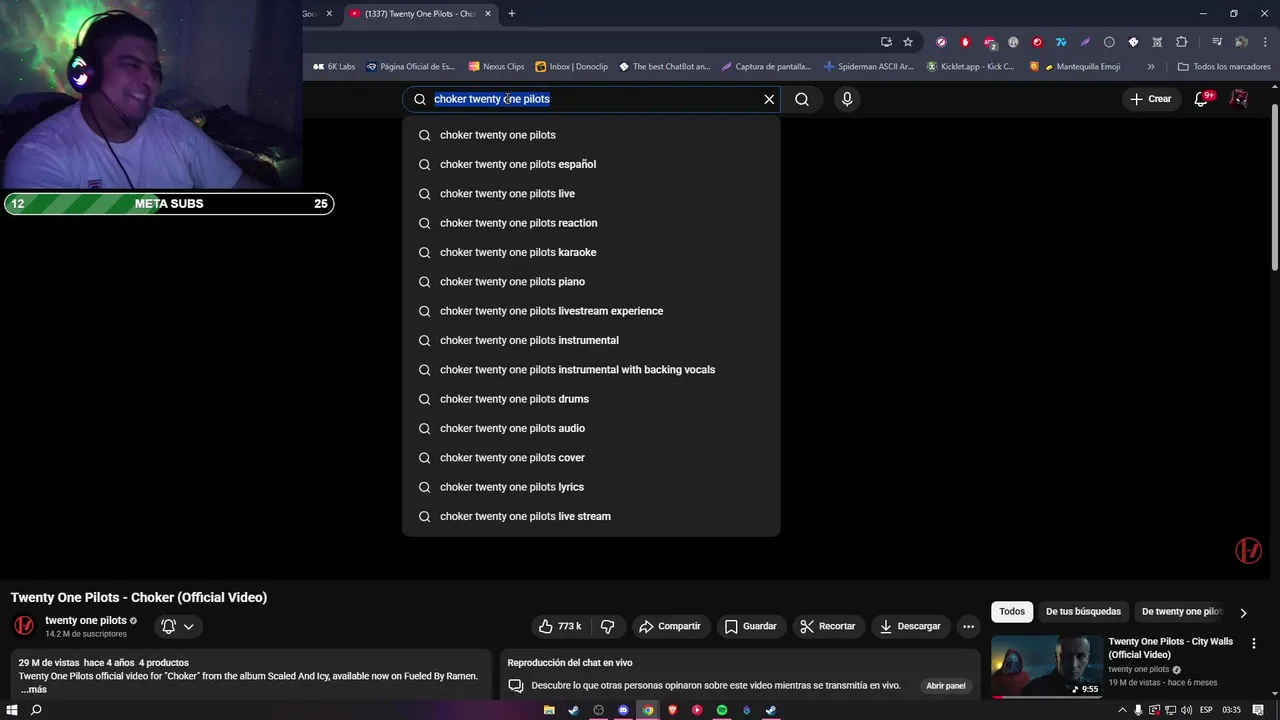Select suggestion 'choker twenty one pilots livestream experience'
The image size is (1280, 720).
pos(591,311)
